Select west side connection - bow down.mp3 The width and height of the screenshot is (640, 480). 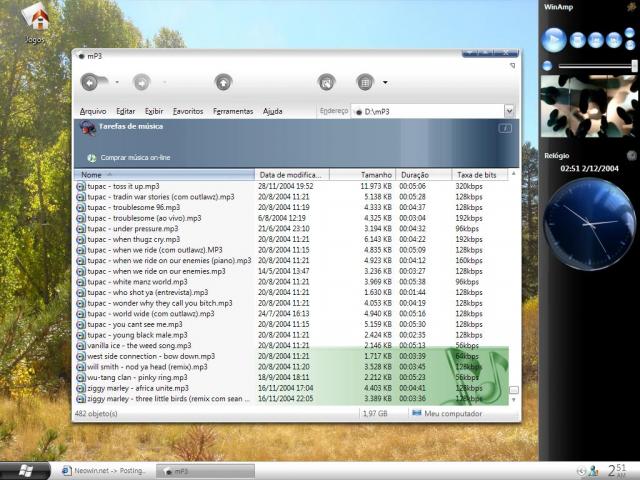coord(151,356)
